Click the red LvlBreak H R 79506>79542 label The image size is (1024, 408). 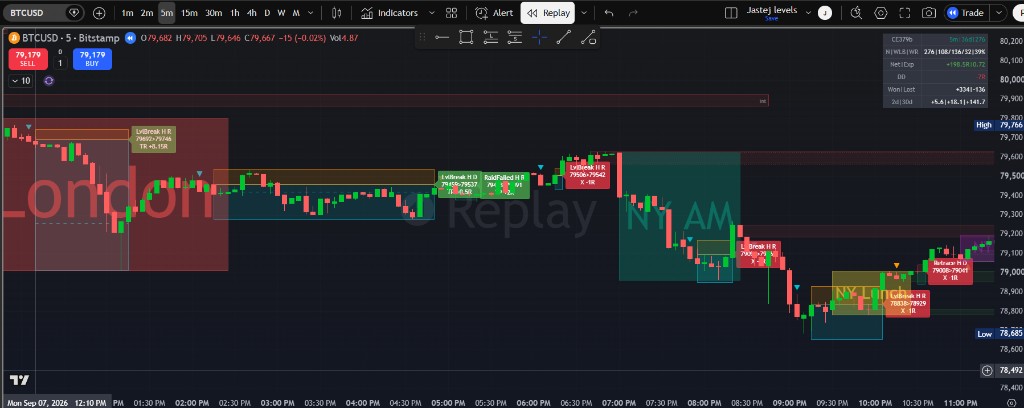[587, 175]
